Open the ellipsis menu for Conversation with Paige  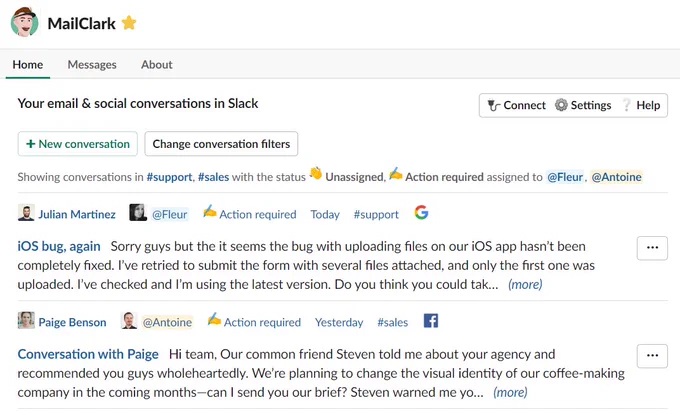pyautogui.click(x=652, y=356)
